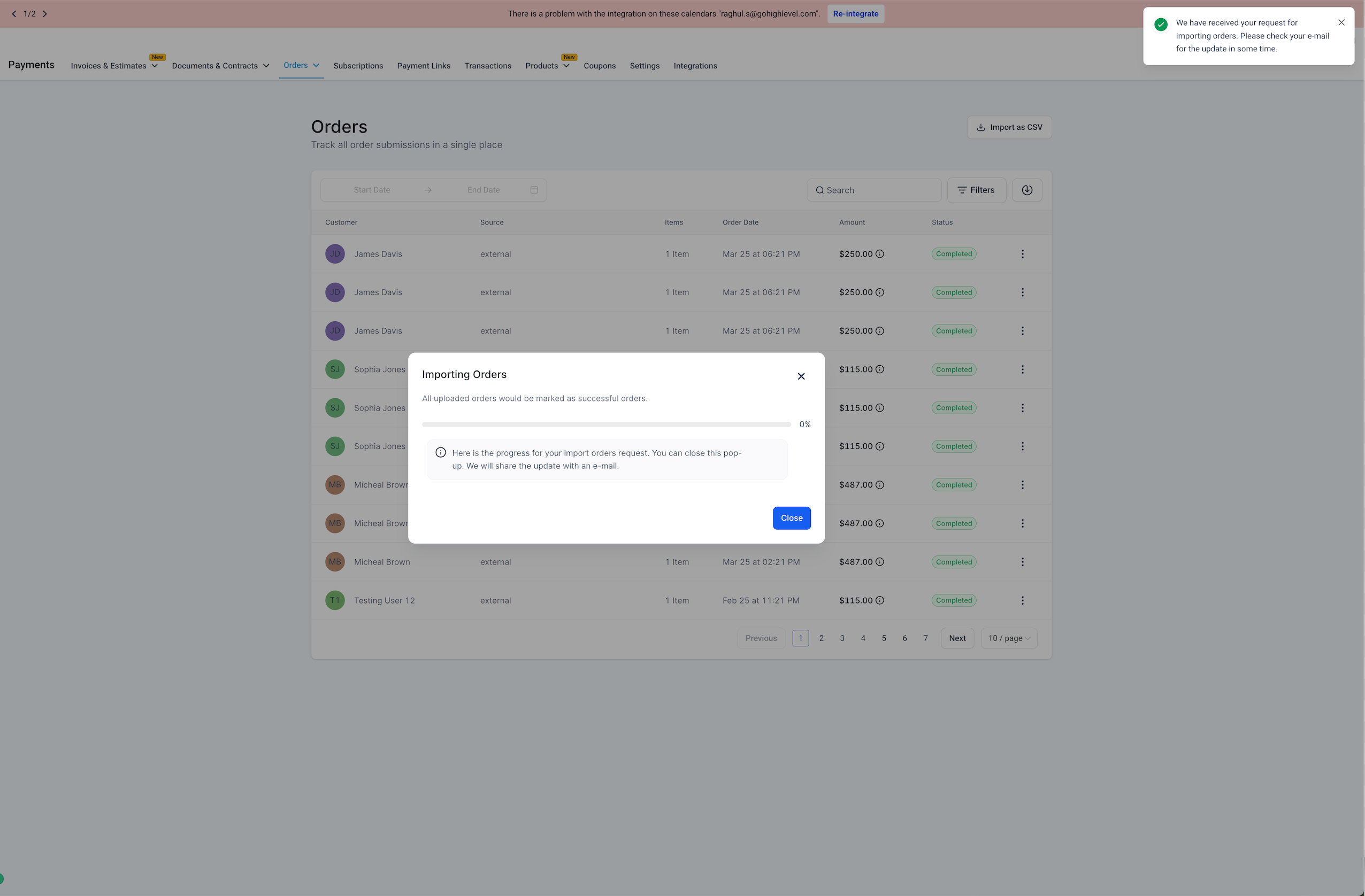Close the Importing Orders dialog with X

pos(801,376)
